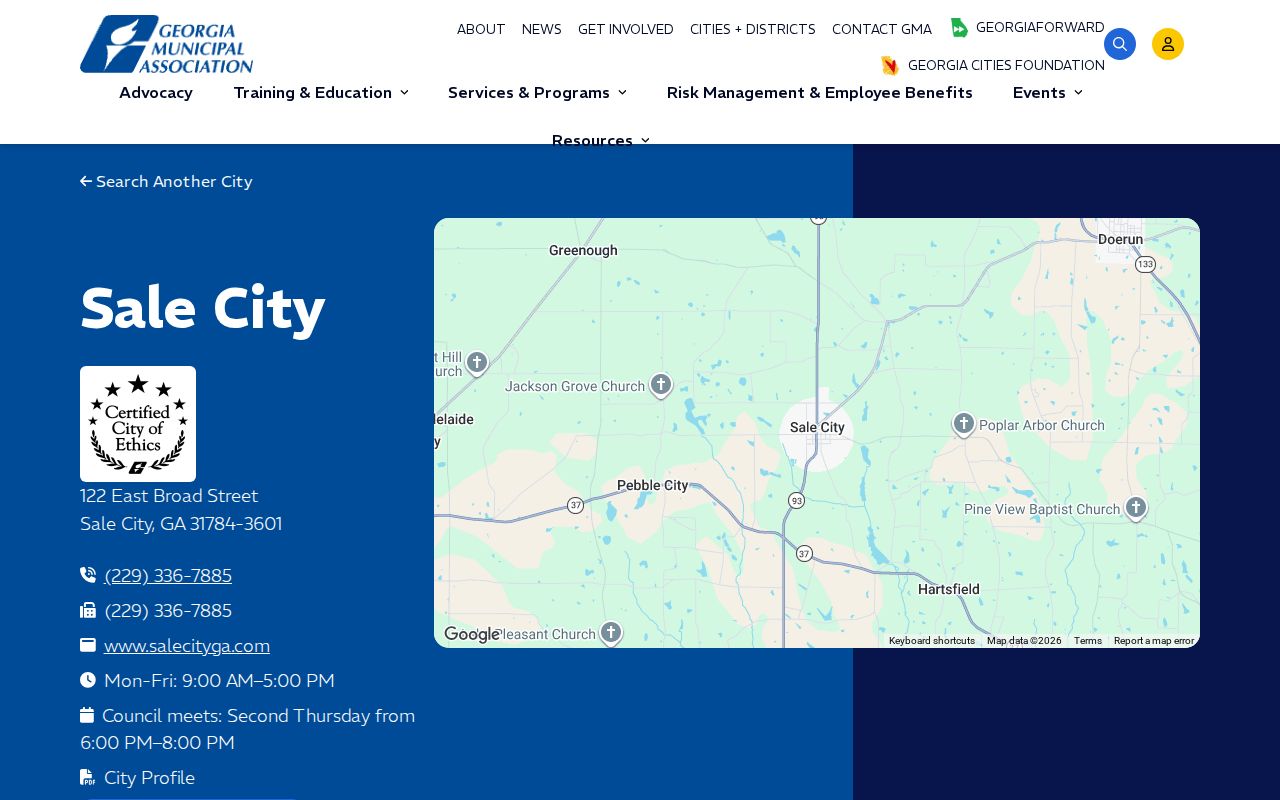Image resolution: width=1280 pixels, height=800 pixels.
Task: Select Jackson Grove Church map marker
Action: click(661, 385)
